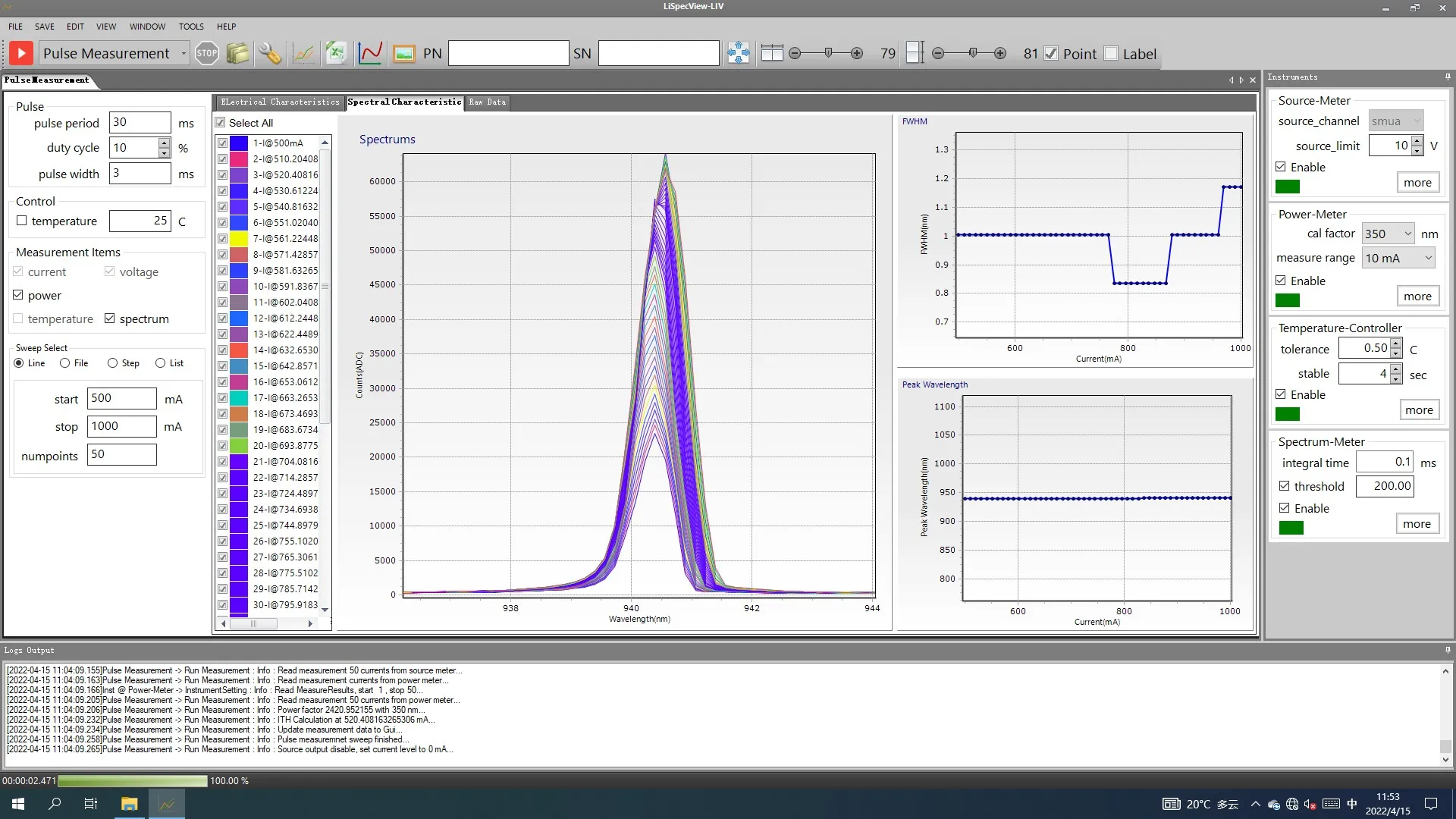Click the save picture image icon
Image resolution: width=1456 pixels, height=819 pixels.
pyautogui.click(x=404, y=53)
